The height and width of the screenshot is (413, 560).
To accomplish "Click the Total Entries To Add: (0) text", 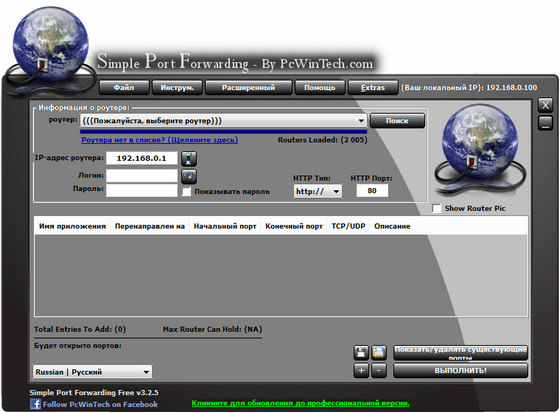I will [80, 329].
